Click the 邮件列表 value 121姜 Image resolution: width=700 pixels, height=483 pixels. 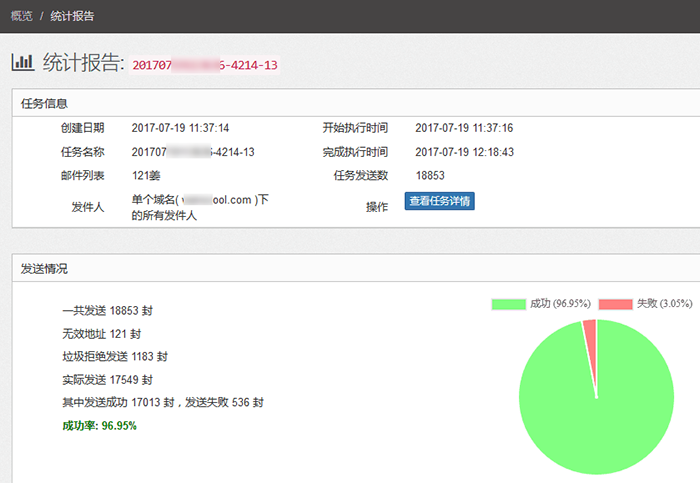point(147,175)
